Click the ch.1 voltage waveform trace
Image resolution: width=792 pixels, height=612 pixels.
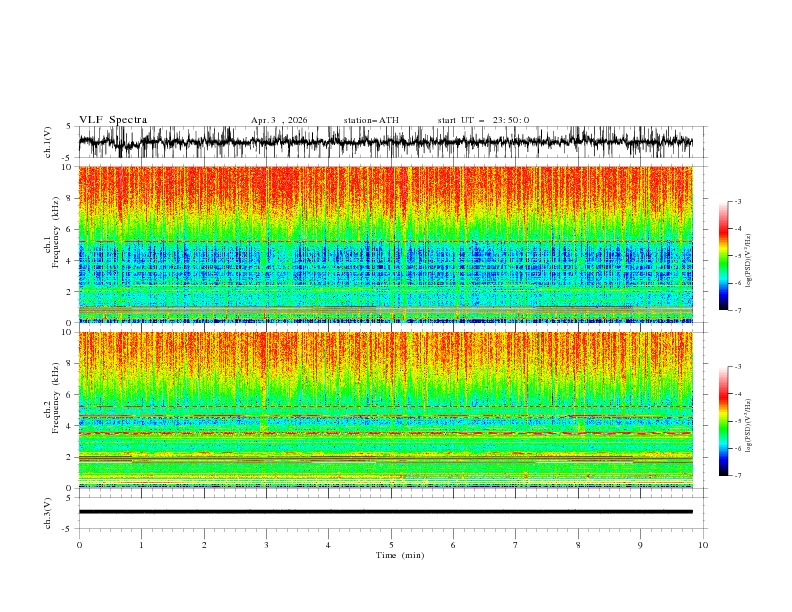pos(385,142)
